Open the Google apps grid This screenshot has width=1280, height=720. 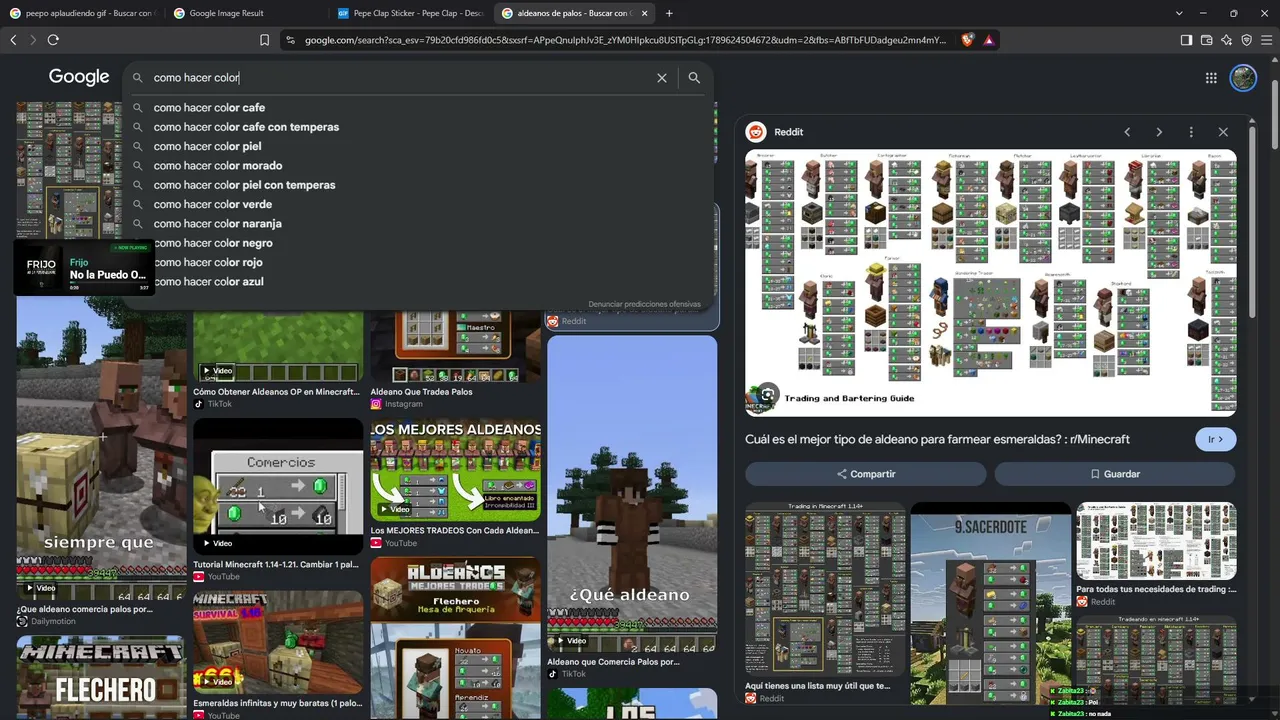click(1211, 78)
